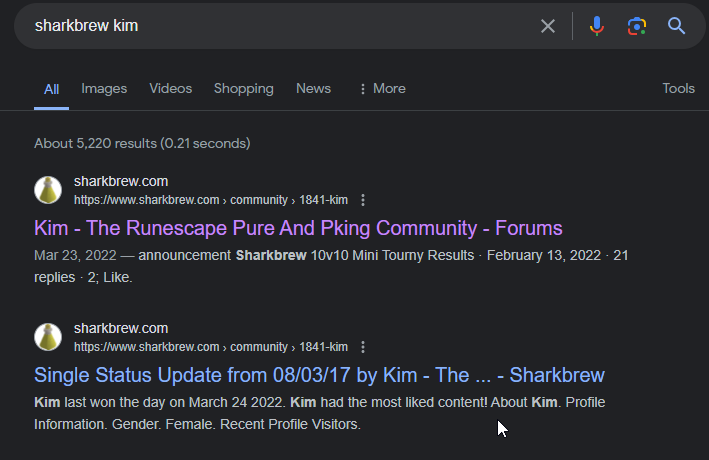This screenshot has width=709, height=460.
Task: Click potion favicon of the second sharkbrew.com result
Action: [48, 337]
